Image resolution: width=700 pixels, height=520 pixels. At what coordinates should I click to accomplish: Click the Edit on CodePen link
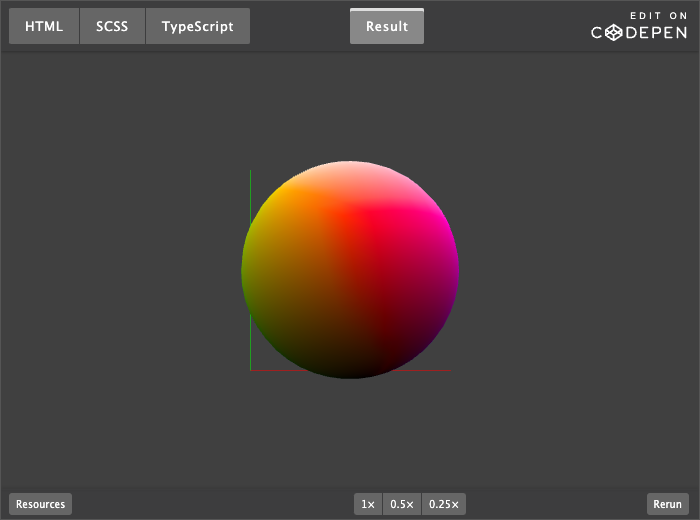click(639, 27)
